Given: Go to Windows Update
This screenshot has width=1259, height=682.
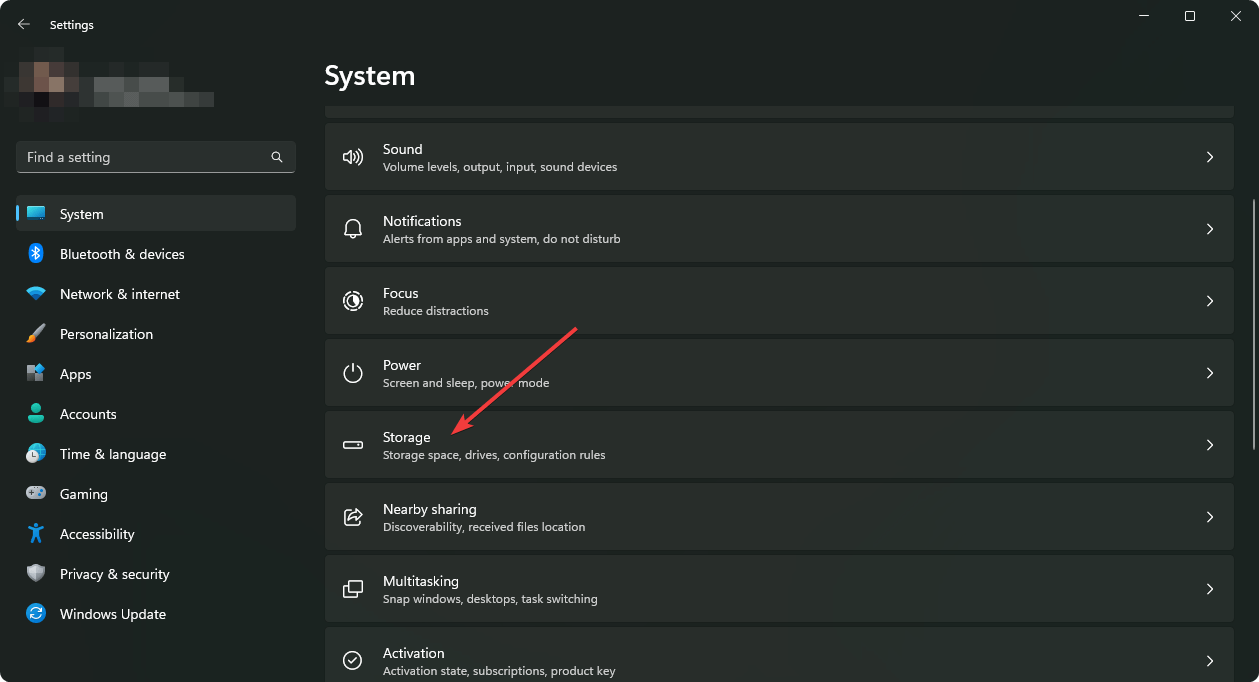Looking at the screenshot, I should click(x=156, y=614).
